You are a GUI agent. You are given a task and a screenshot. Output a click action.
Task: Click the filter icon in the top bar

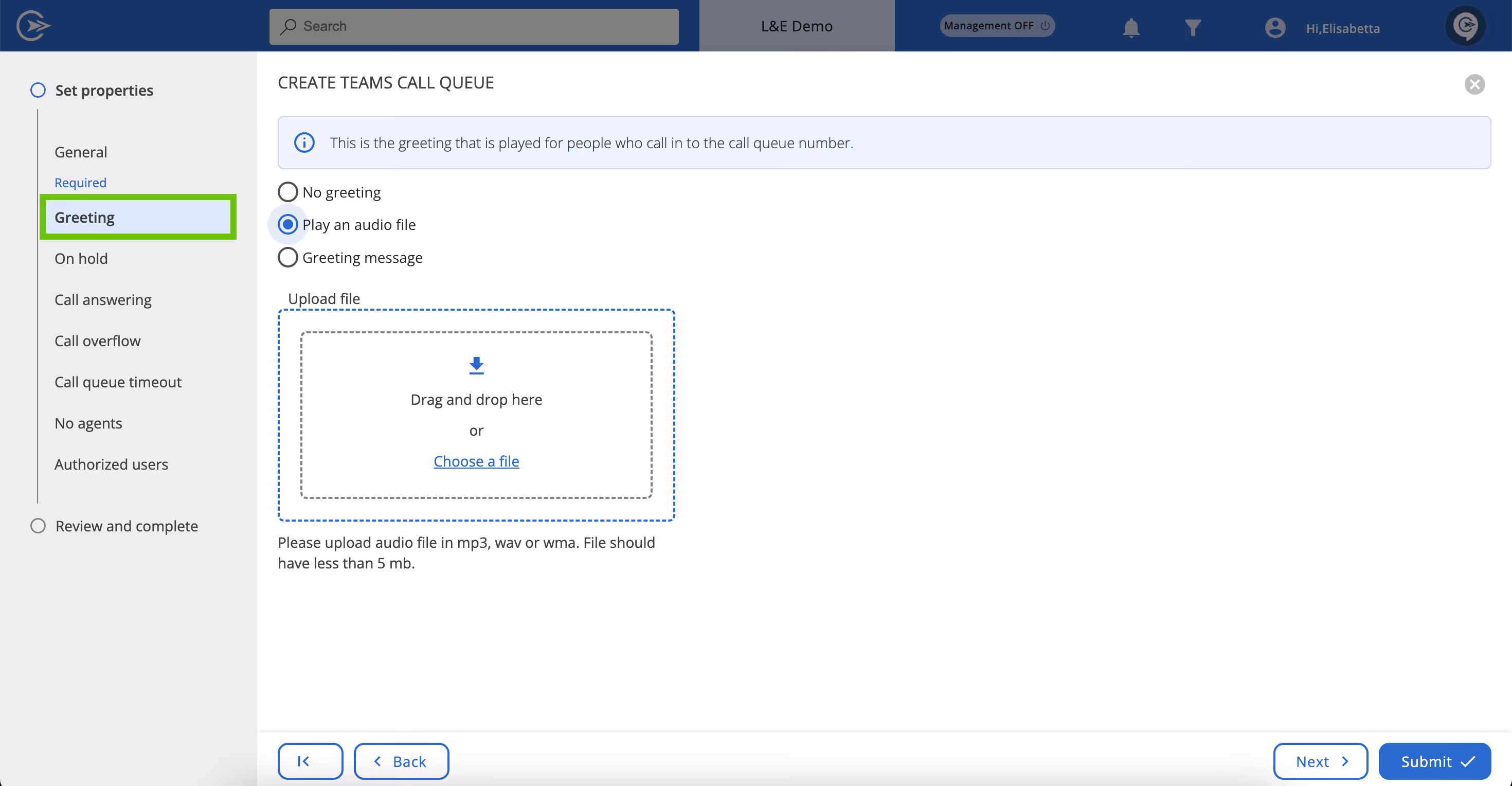tap(1193, 27)
